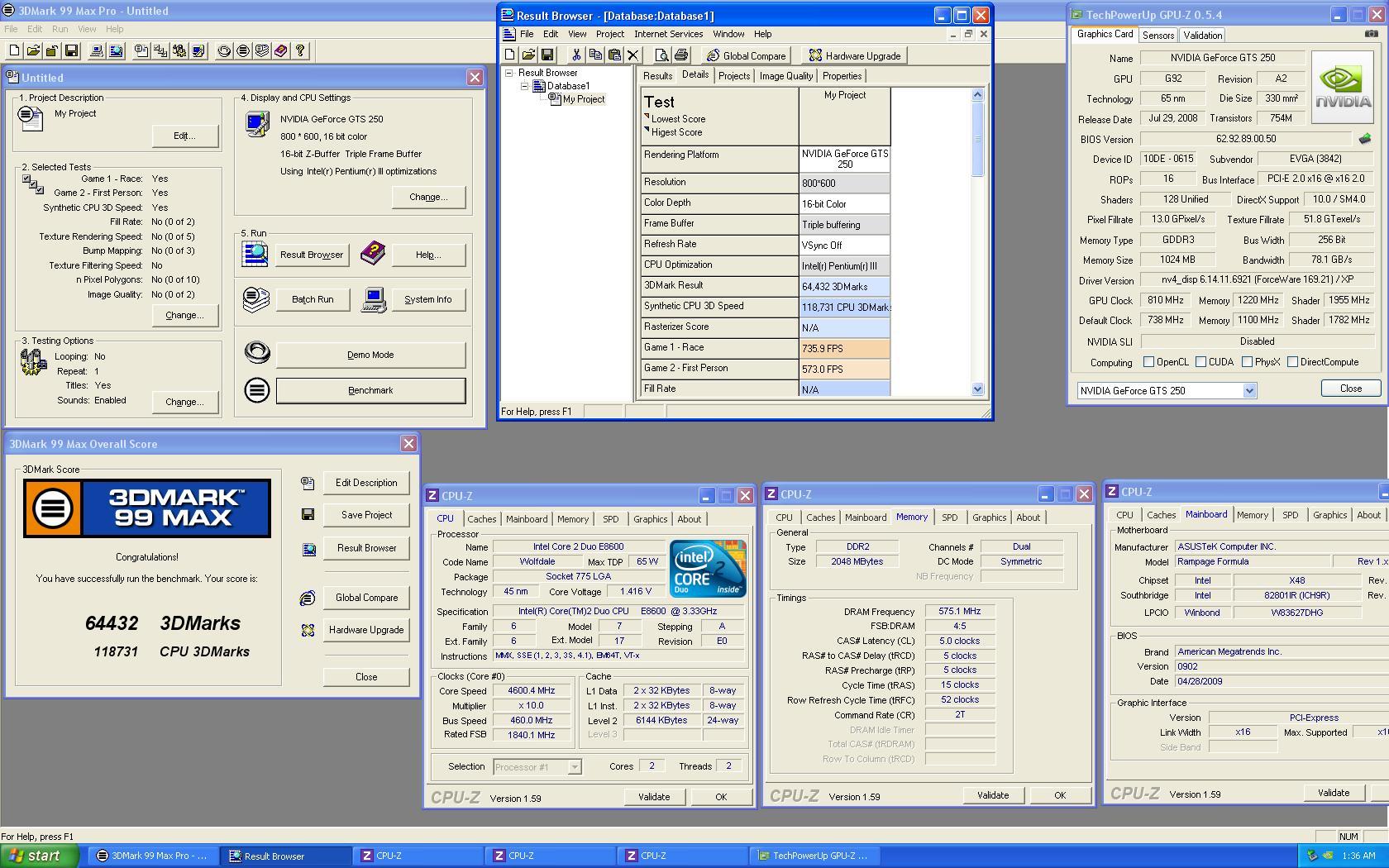The width and height of the screenshot is (1389, 868).
Task: Click Windows Start button
Action: 38,856
